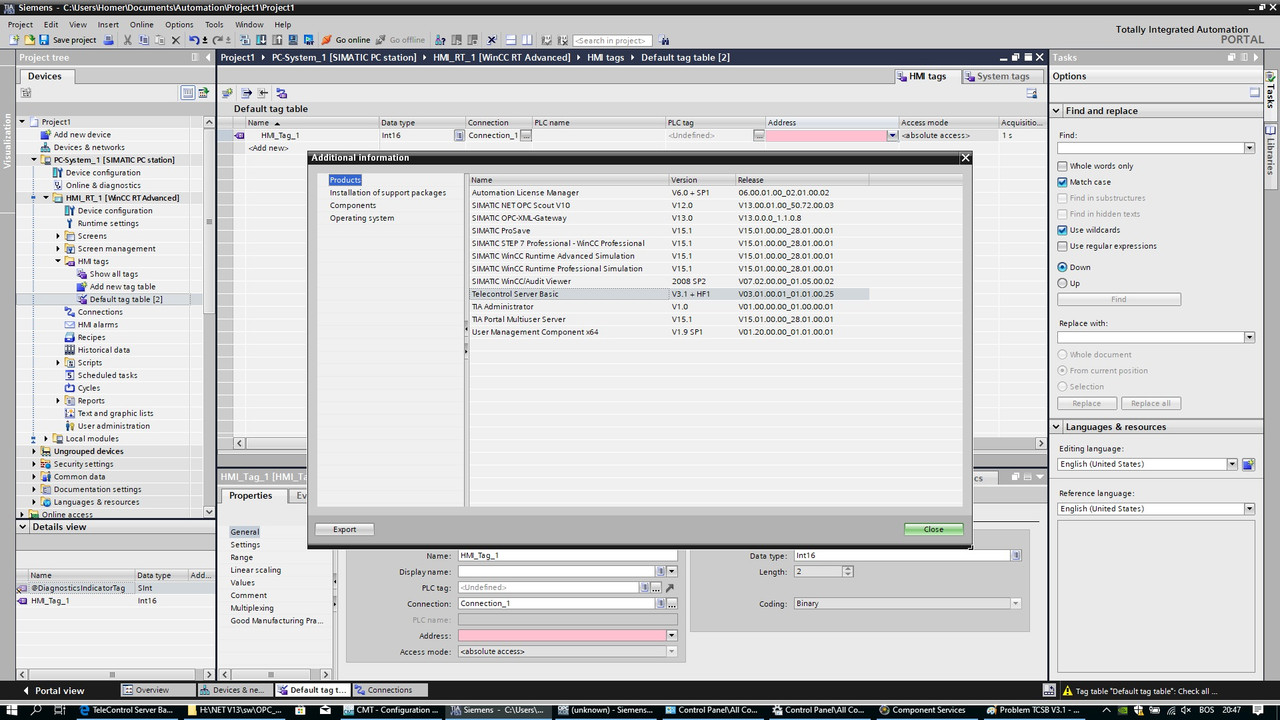The width and height of the screenshot is (1280, 720).
Task: Open Connections in the project tree
Action: coord(100,312)
